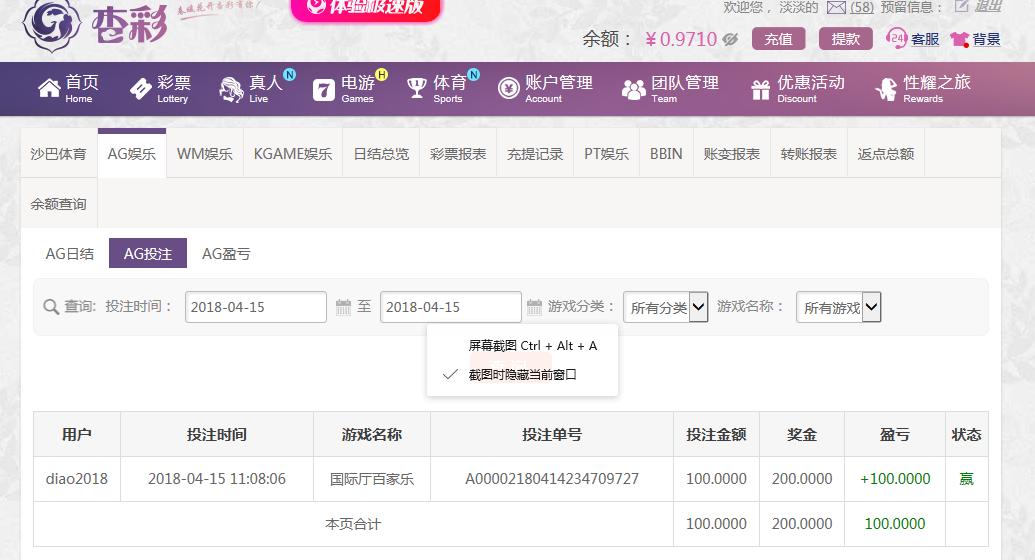Switch to 沙巴体育 tab

tap(59, 154)
